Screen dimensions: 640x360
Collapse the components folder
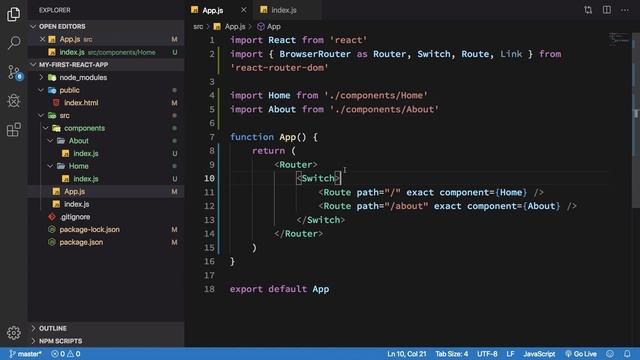click(x=106, y=128)
